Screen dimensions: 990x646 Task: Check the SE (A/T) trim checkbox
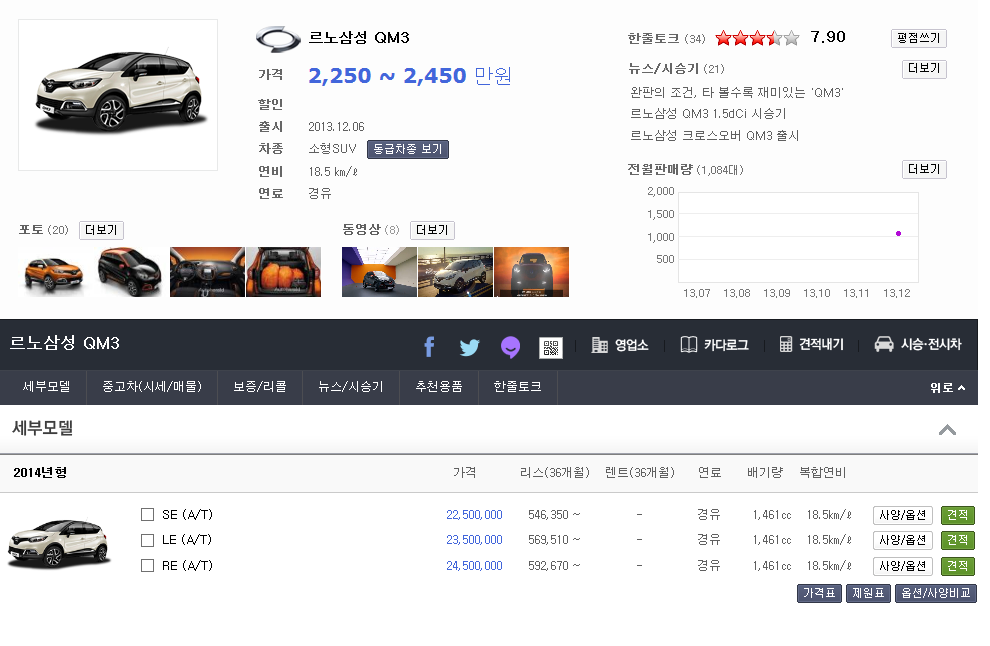146,514
